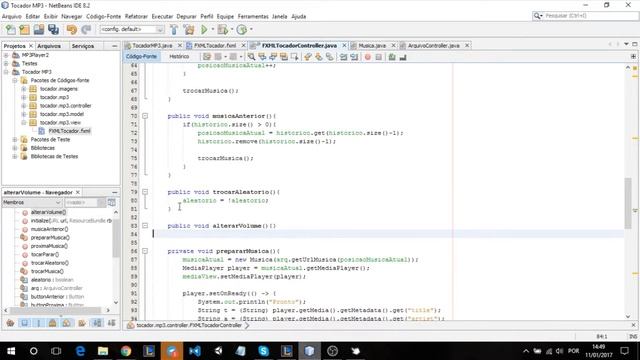Click the Save All toolbar icon
This screenshot has width=640, height=360.
(x=53, y=29)
